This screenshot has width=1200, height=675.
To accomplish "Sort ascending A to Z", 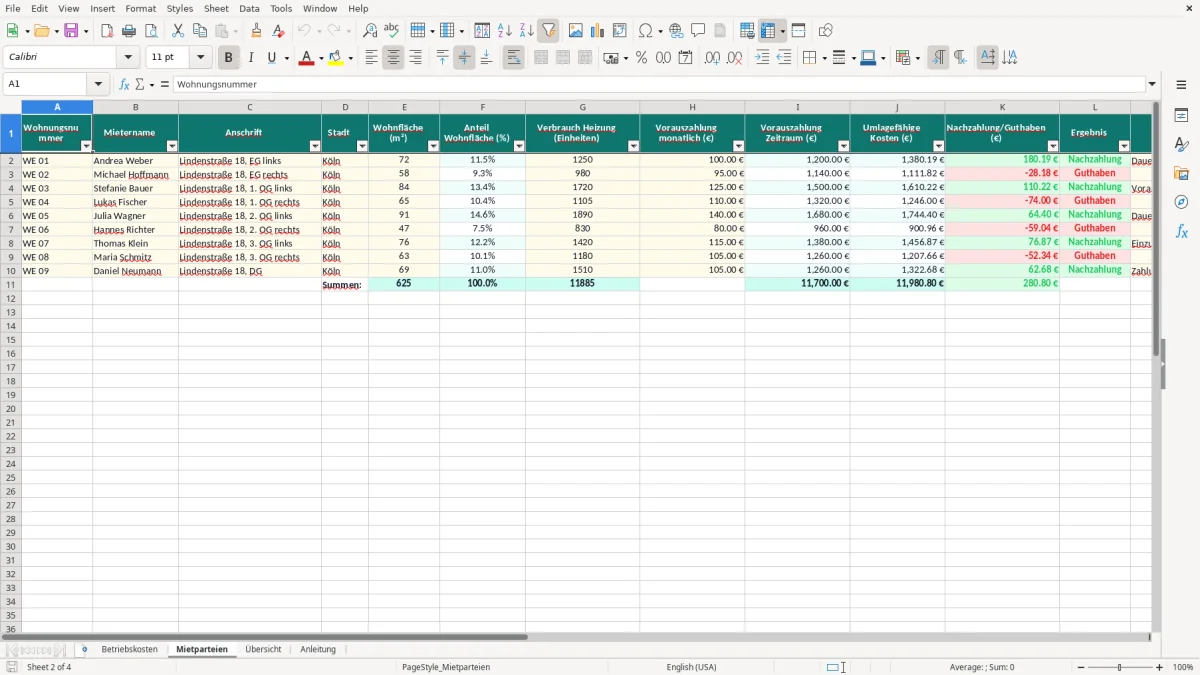I will pyautogui.click(x=505, y=31).
